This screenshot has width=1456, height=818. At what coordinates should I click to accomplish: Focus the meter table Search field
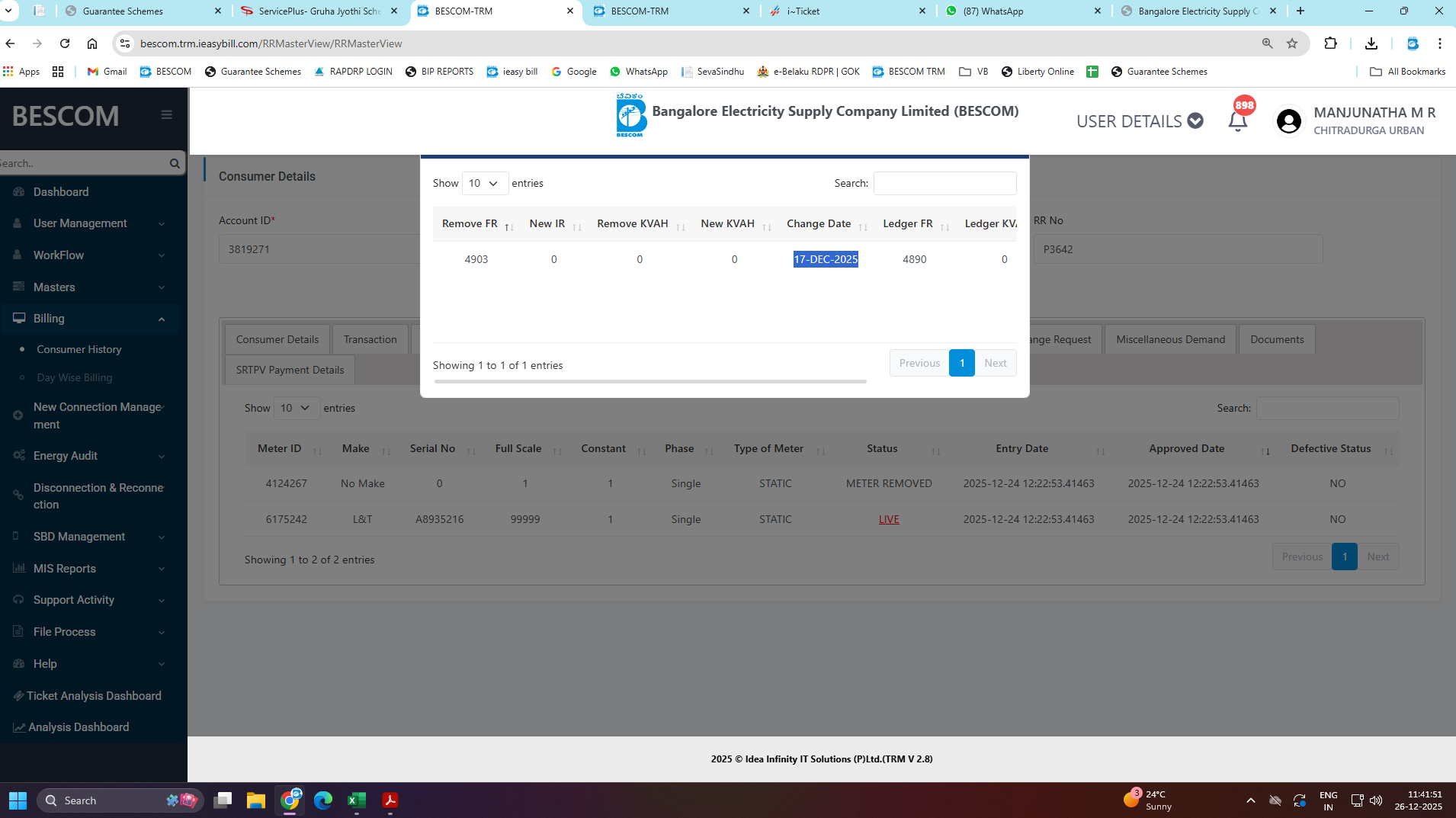pos(1328,409)
